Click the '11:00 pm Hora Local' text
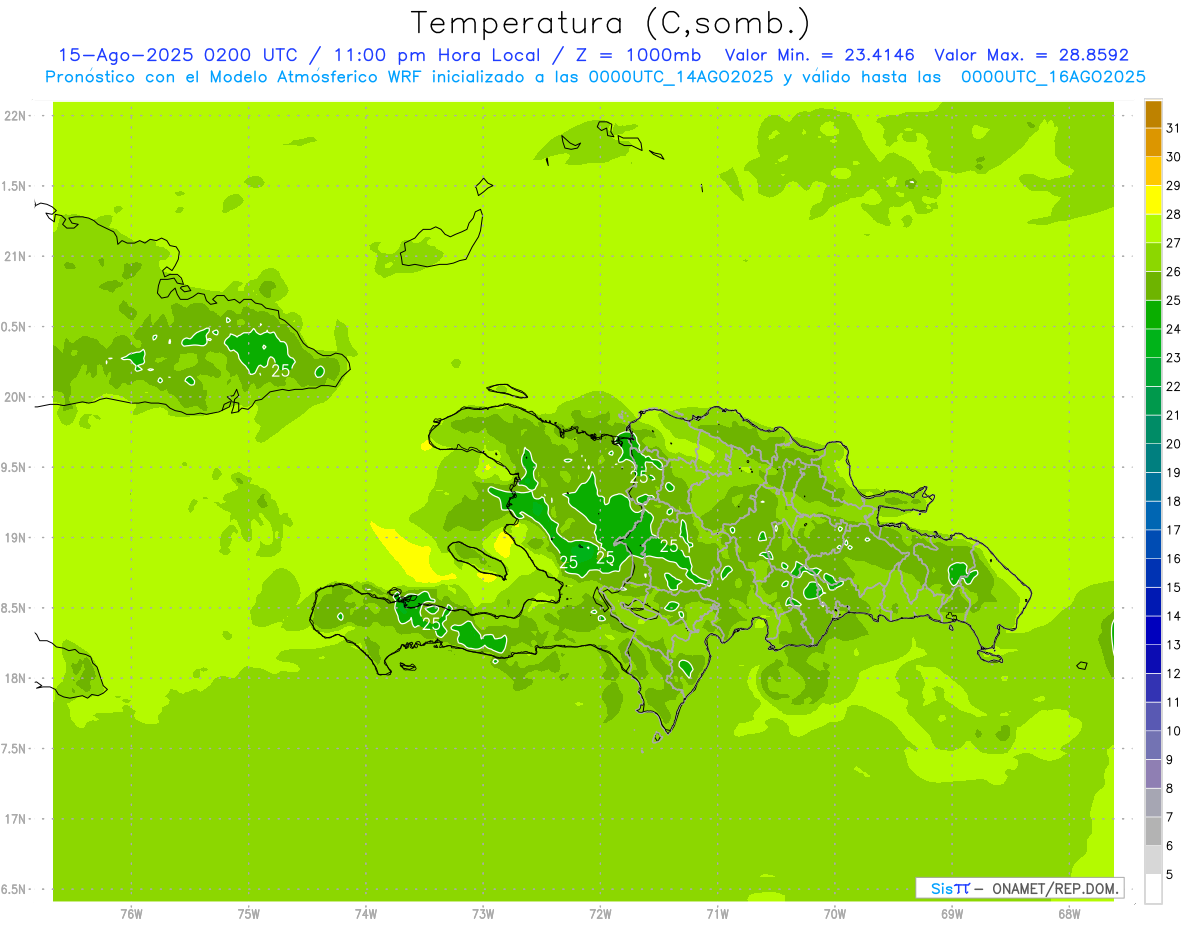The image size is (1200, 927). point(437,55)
